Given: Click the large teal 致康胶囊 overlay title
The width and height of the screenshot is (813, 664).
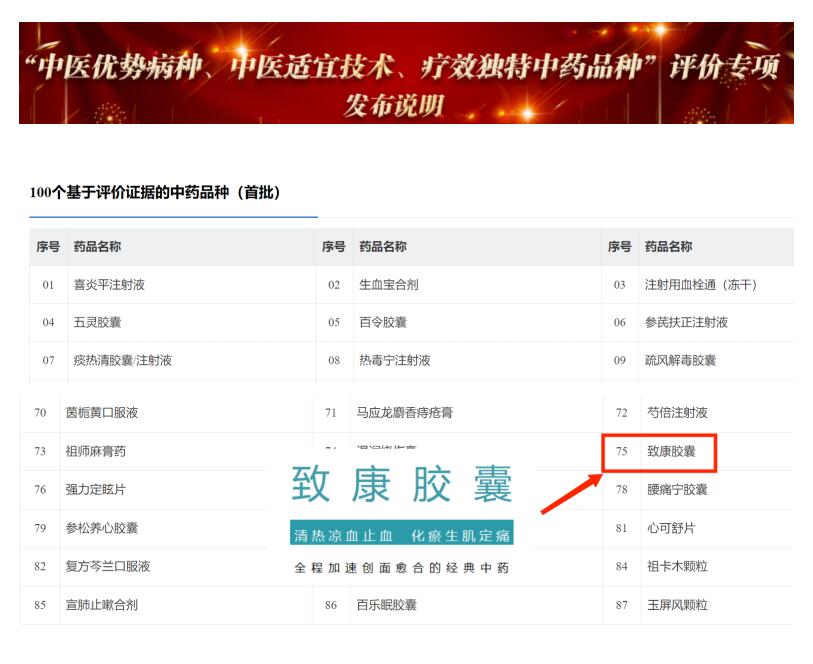Looking at the screenshot, I should 402,485.
